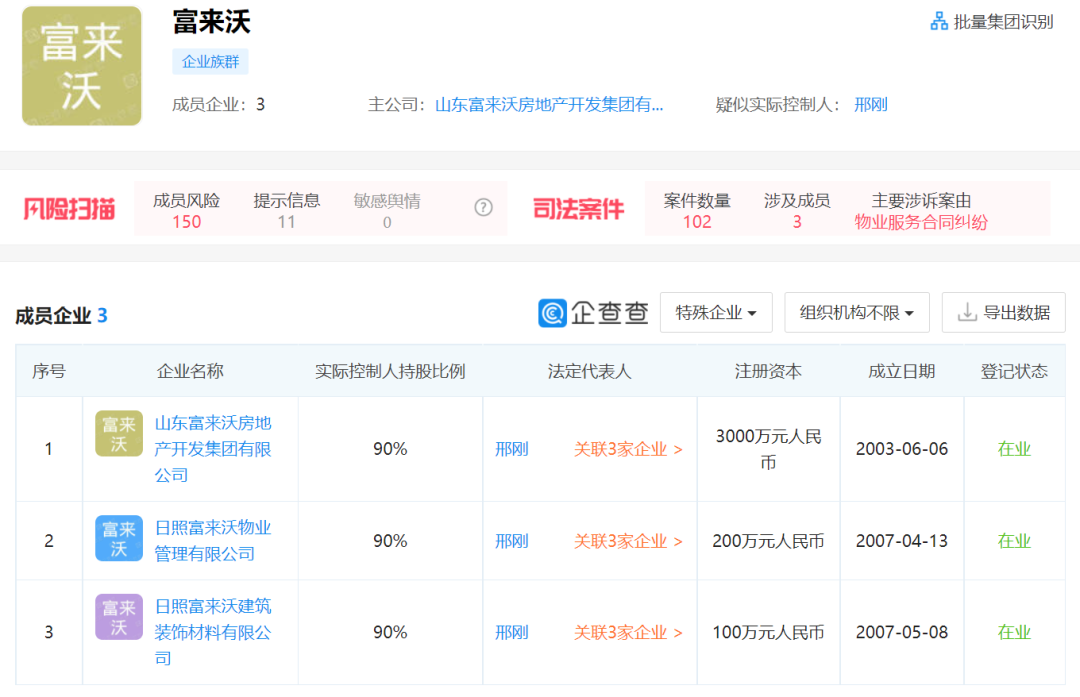The height and width of the screenshot is (697, 1080).
Task: Click the 登记状态 column header
Action: pyautogui.click(x=1014, y=371)
